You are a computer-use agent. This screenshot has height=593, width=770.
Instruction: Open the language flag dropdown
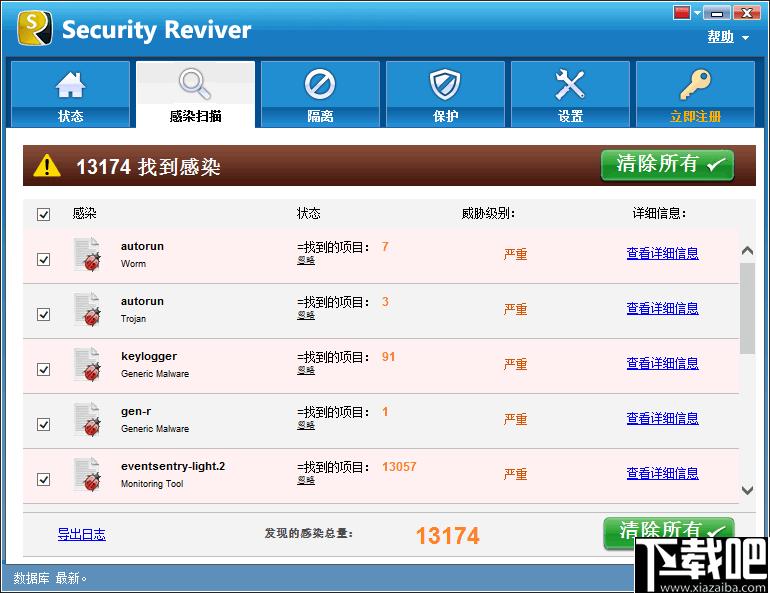tap(697, 13)
